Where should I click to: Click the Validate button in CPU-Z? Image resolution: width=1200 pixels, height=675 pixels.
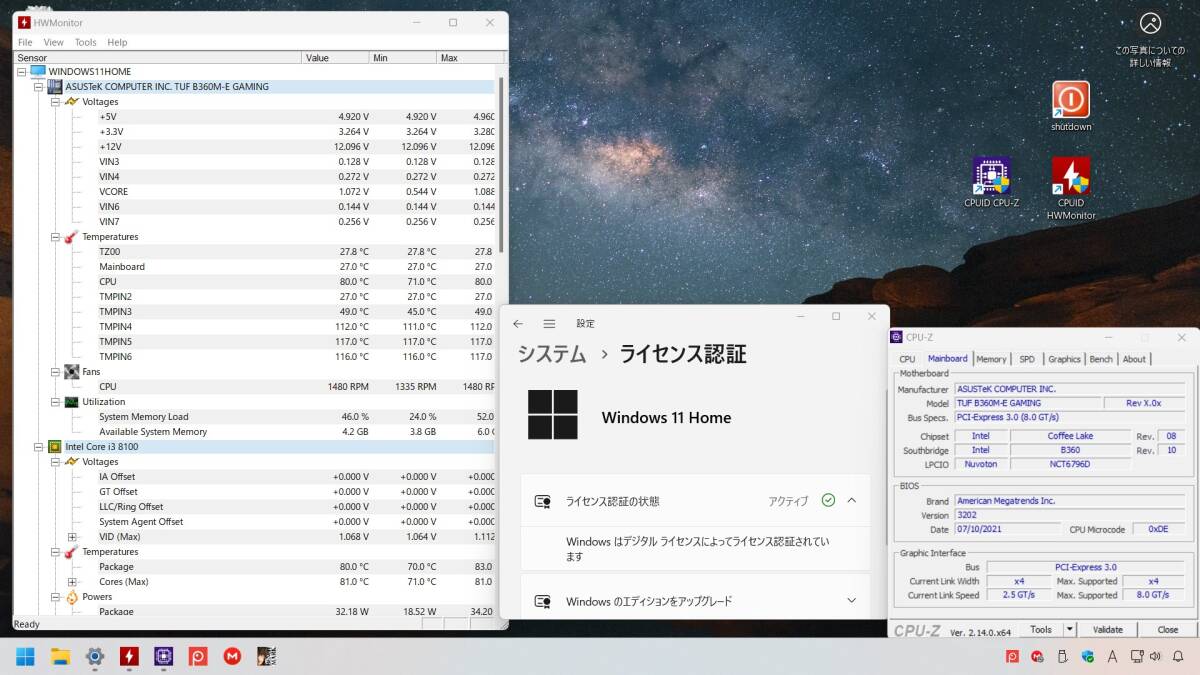[x=1108, y=630]
